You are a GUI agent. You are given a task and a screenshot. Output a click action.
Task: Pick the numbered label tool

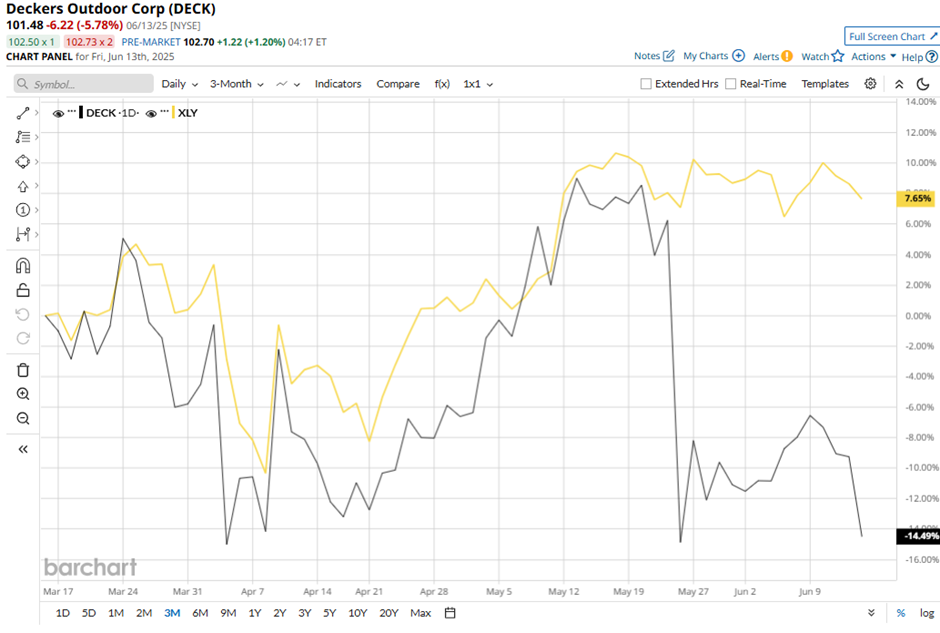(x=23, y=210)
